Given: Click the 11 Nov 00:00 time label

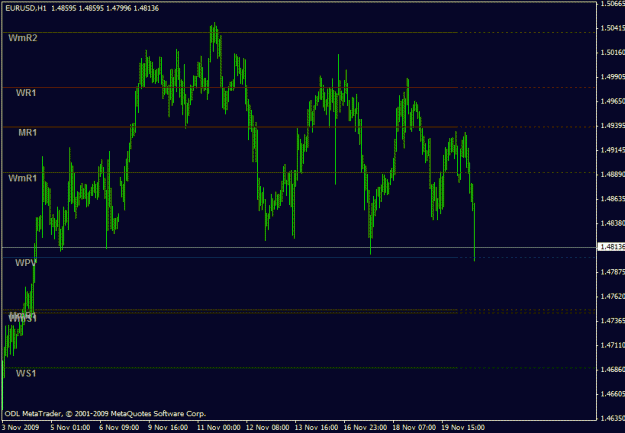Looking at the screenshot, I should coord(220,427).
